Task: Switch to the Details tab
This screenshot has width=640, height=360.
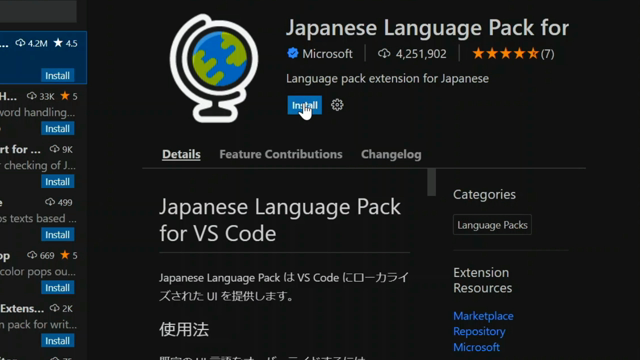Action: (181, 154)
